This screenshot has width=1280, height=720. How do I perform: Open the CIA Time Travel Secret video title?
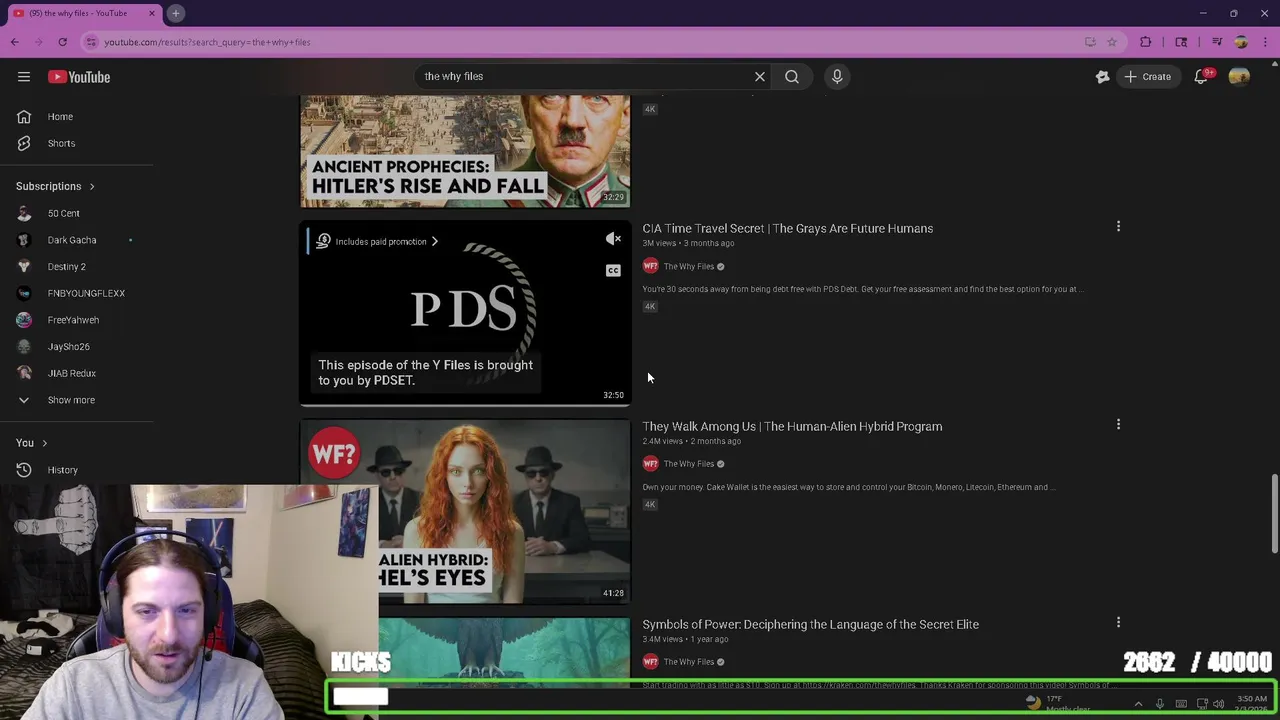[788, 228]
